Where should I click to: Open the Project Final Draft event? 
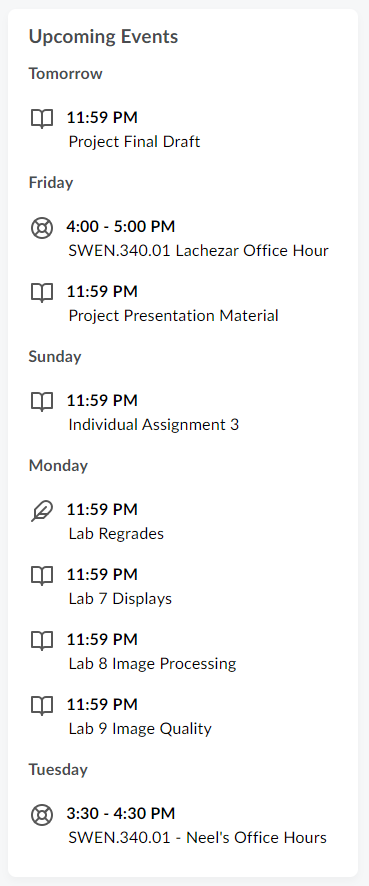134,141
